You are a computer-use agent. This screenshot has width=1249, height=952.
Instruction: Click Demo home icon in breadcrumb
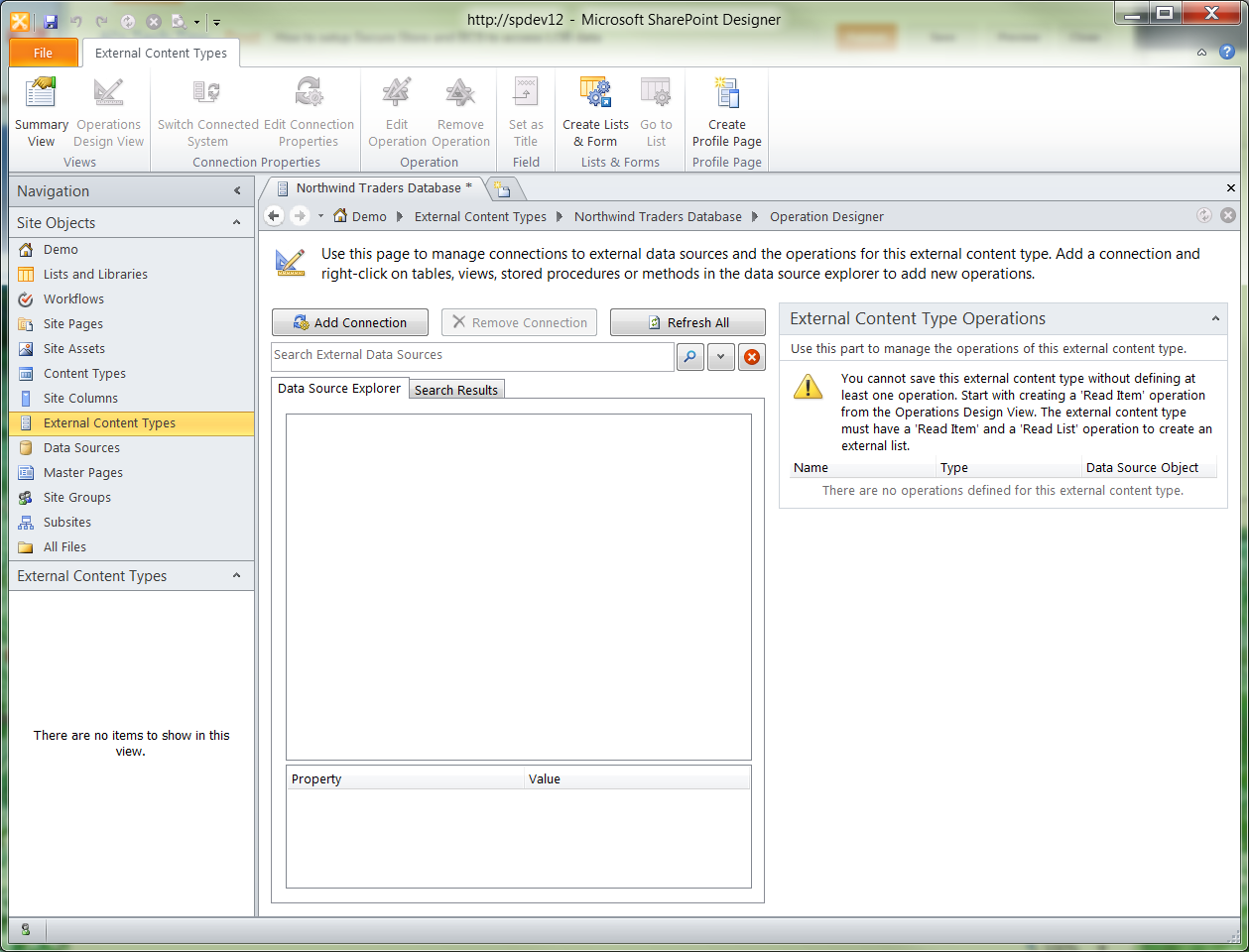click(340, 215)
